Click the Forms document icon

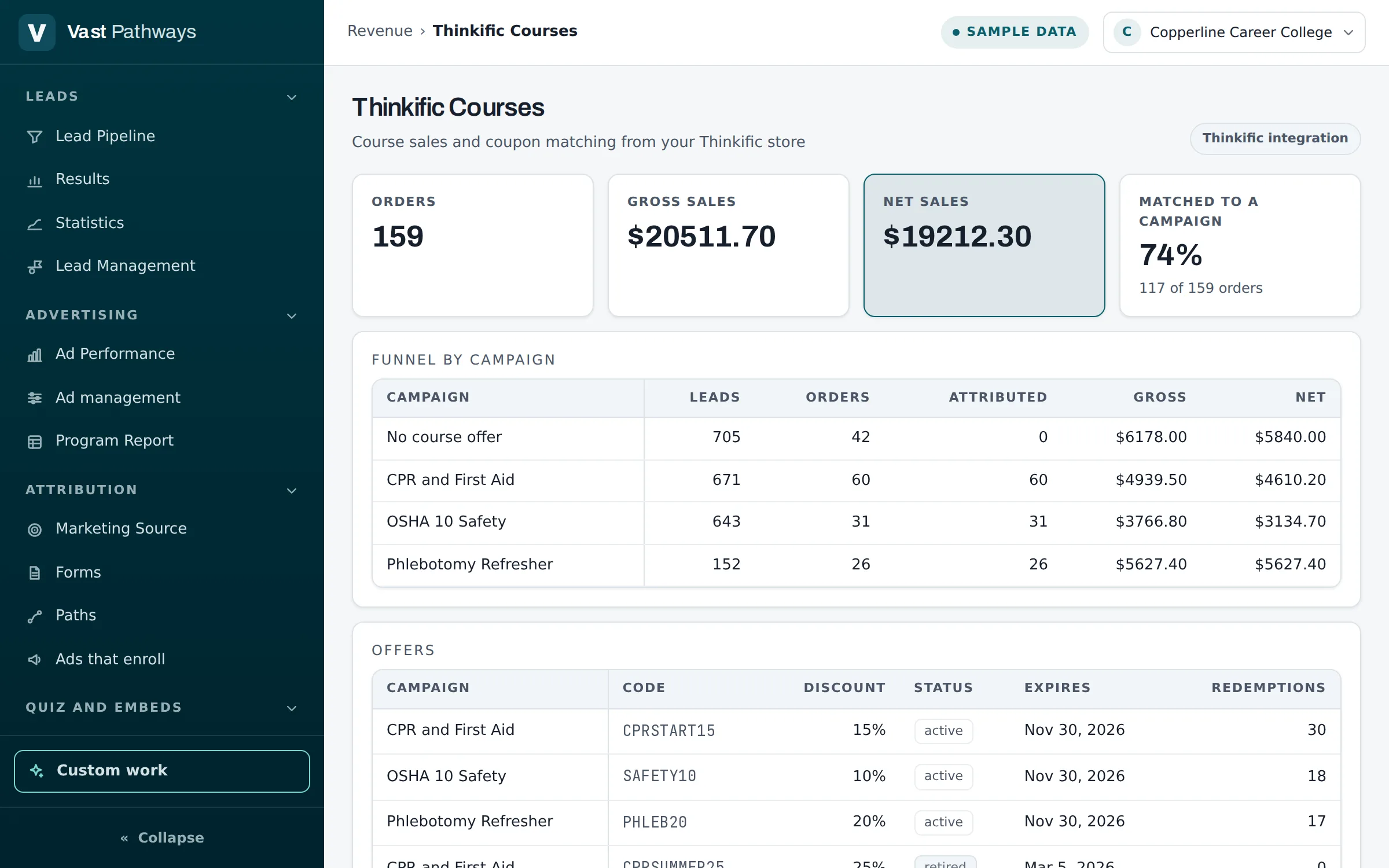pos(35,573)
